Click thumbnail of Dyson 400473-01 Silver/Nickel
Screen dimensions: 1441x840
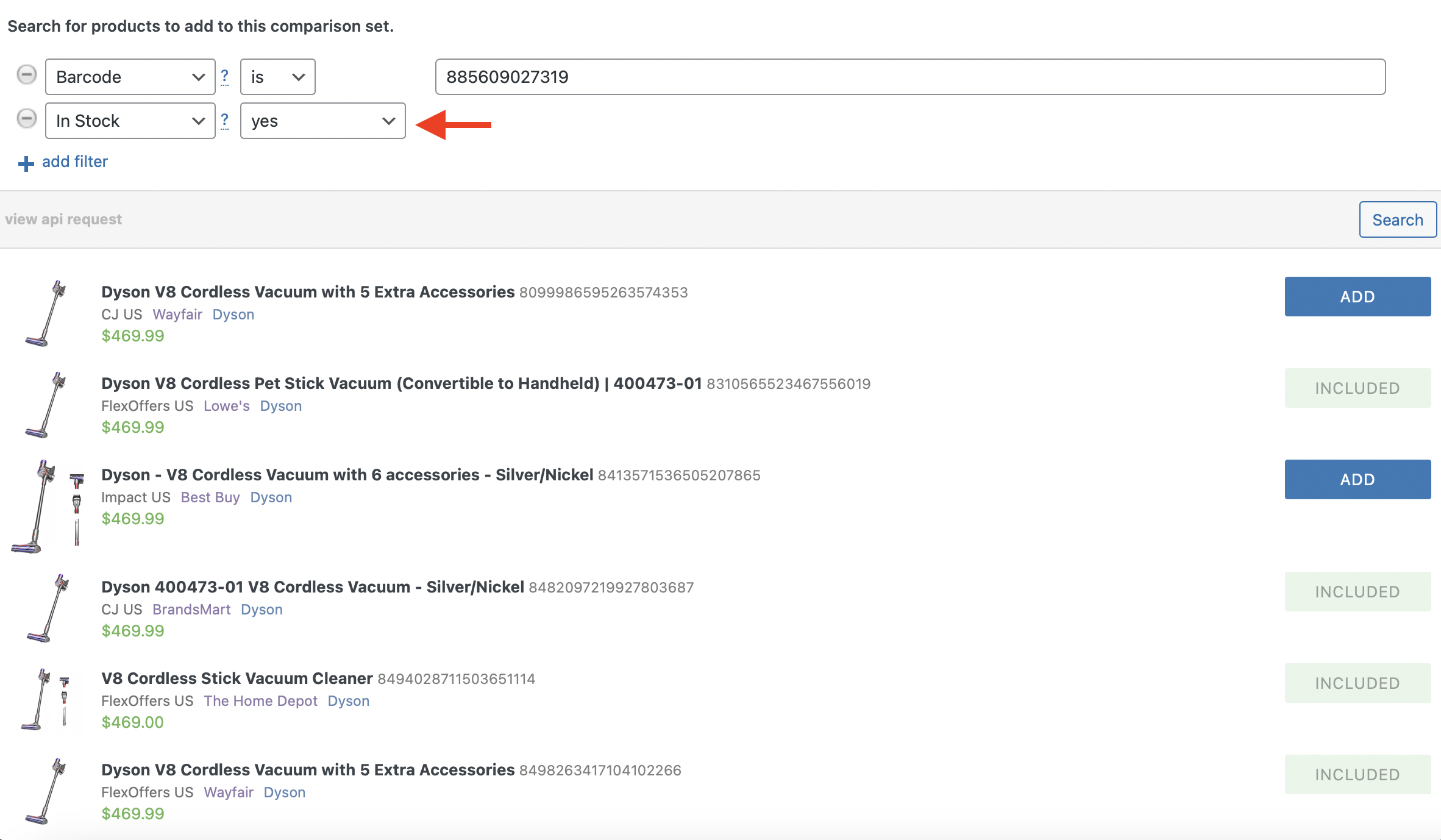(x=48, y=608)
